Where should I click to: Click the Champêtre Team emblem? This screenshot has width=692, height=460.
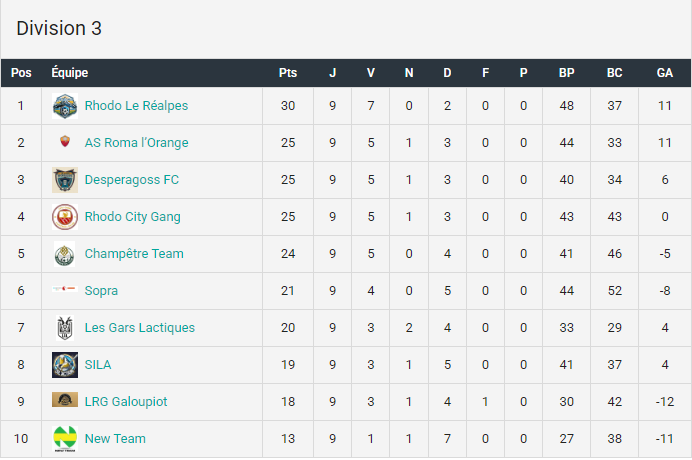click(64, 254)
